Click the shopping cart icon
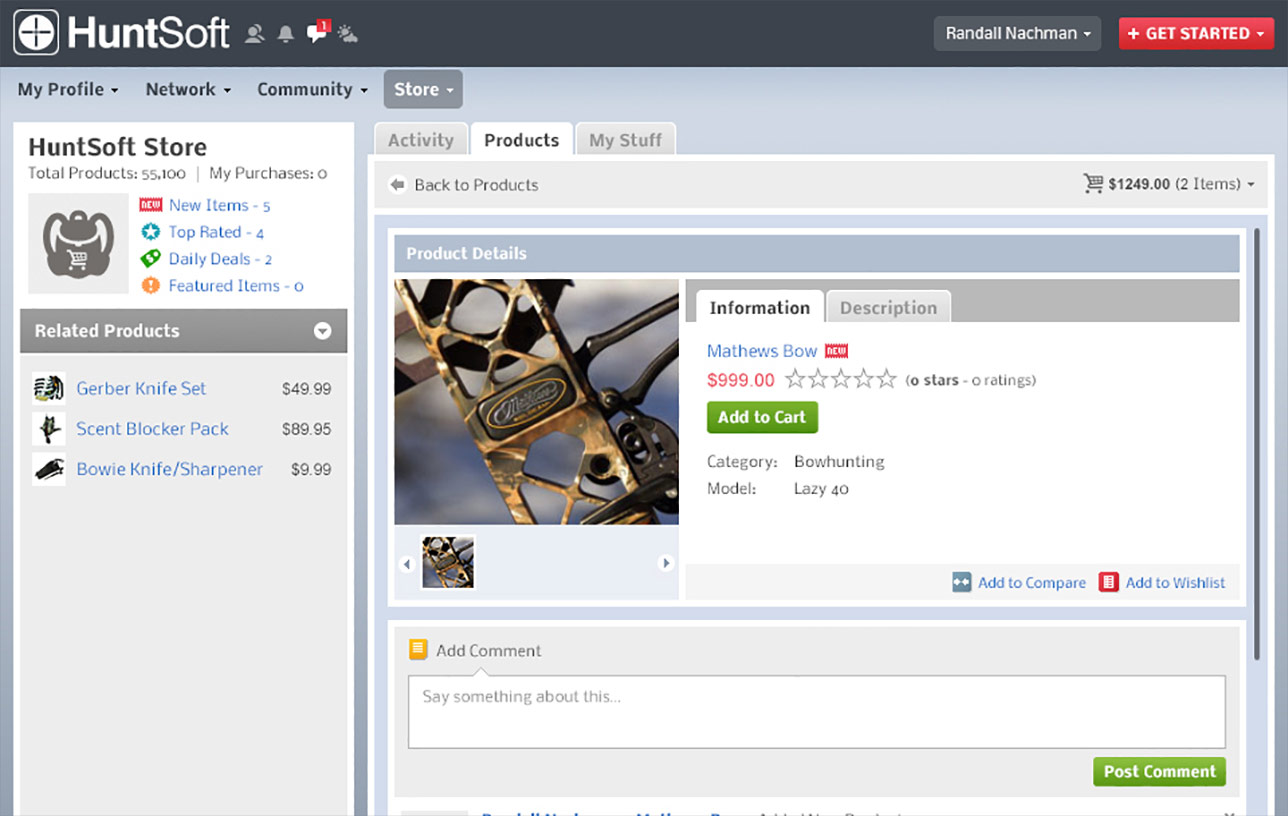 [1093, 184]
